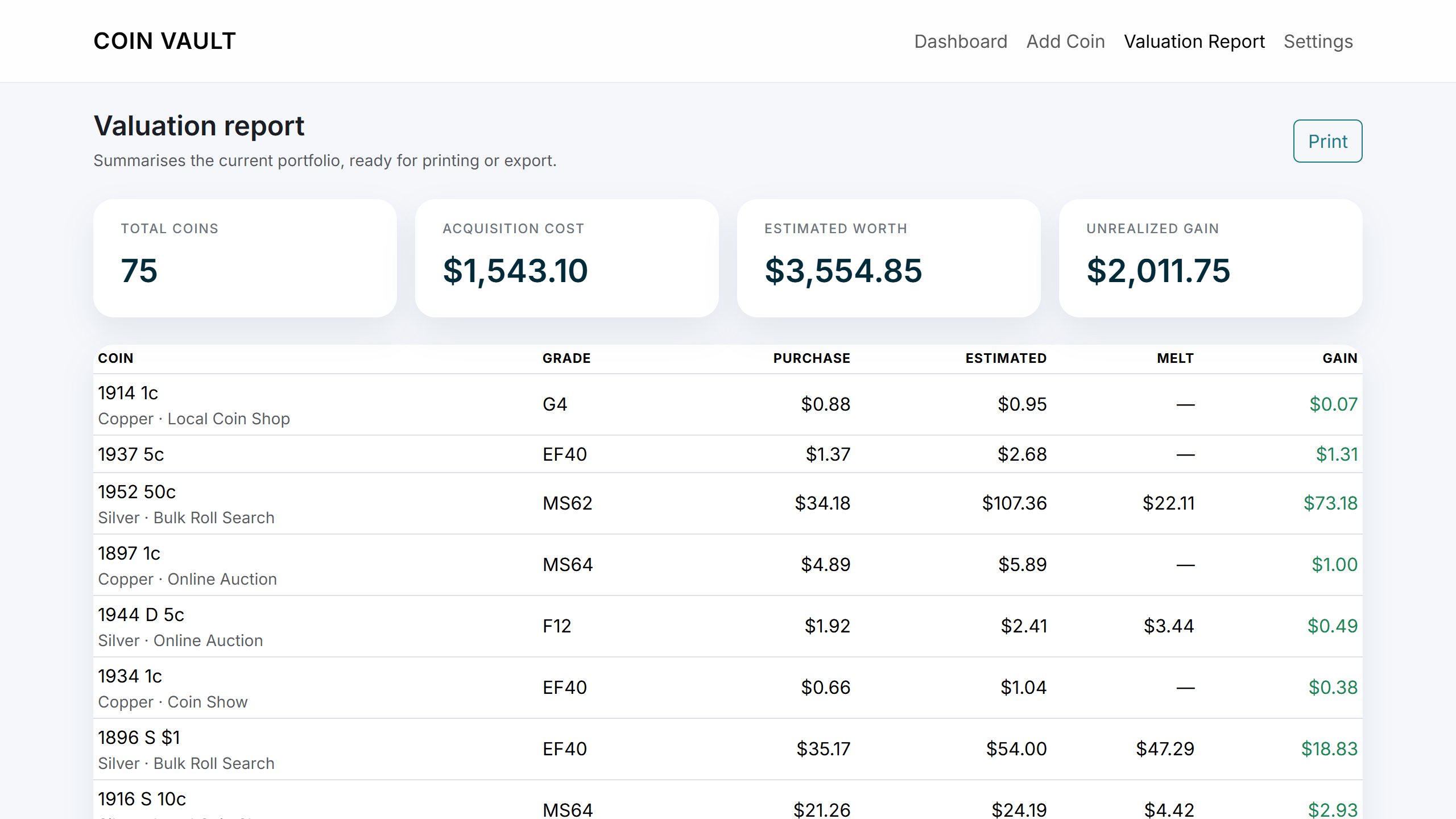1456x819 pixels.
Task: Open the Dashboard nav link
Action: coord(961,42)
